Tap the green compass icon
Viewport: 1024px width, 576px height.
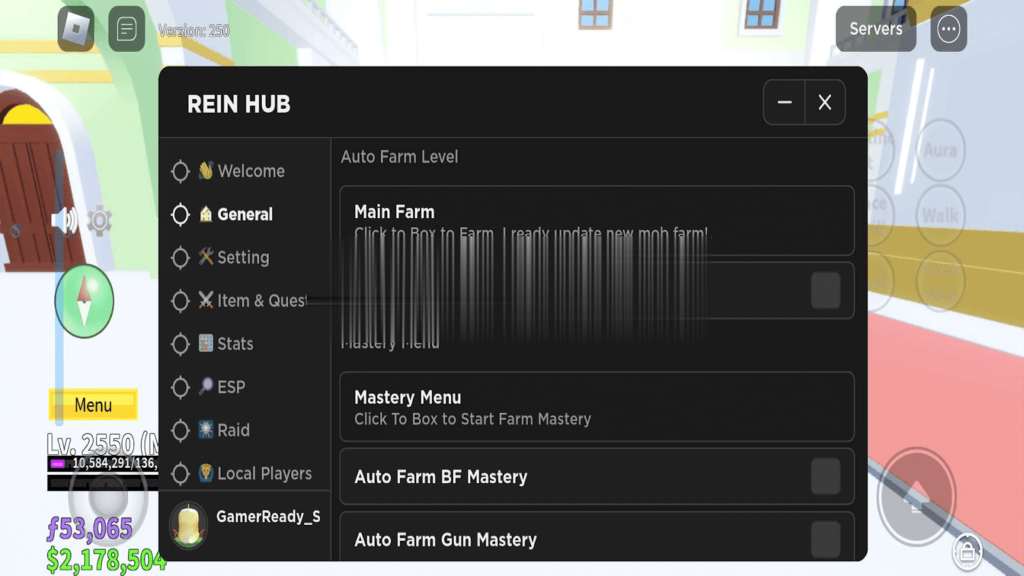(84, 301)
